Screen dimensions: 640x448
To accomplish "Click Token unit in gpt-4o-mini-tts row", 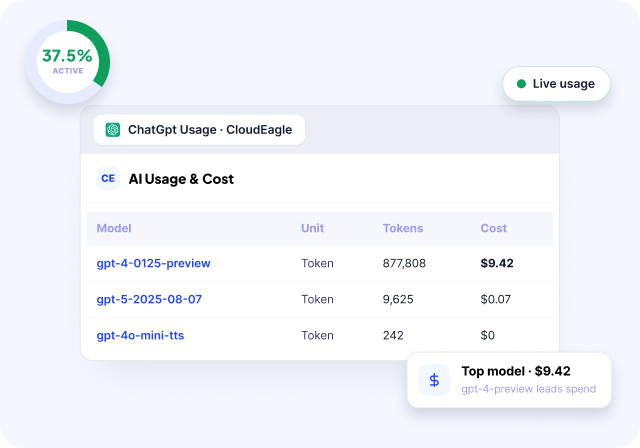I will [318, 335].
